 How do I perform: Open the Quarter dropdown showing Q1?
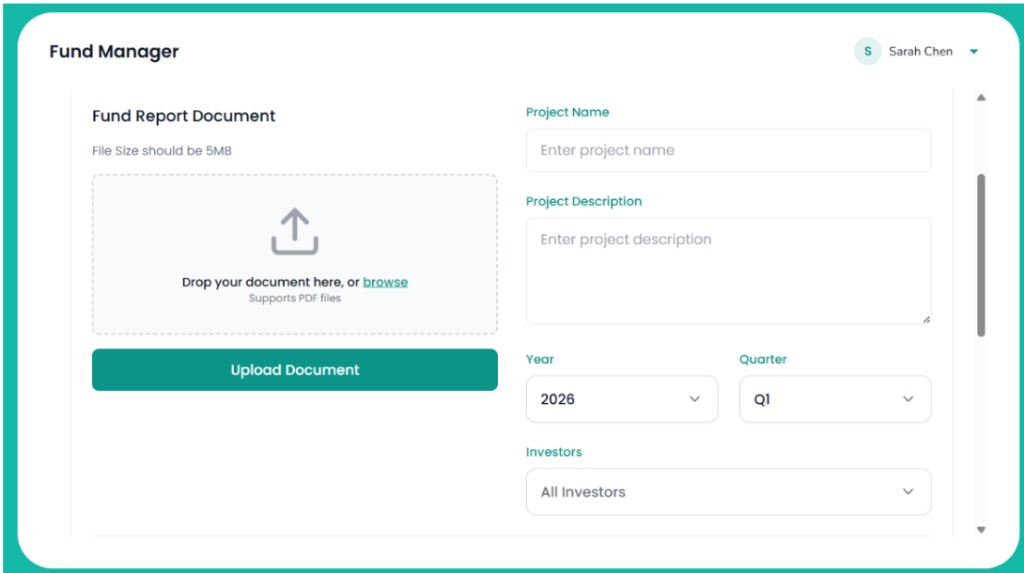(x=835, y=399)
